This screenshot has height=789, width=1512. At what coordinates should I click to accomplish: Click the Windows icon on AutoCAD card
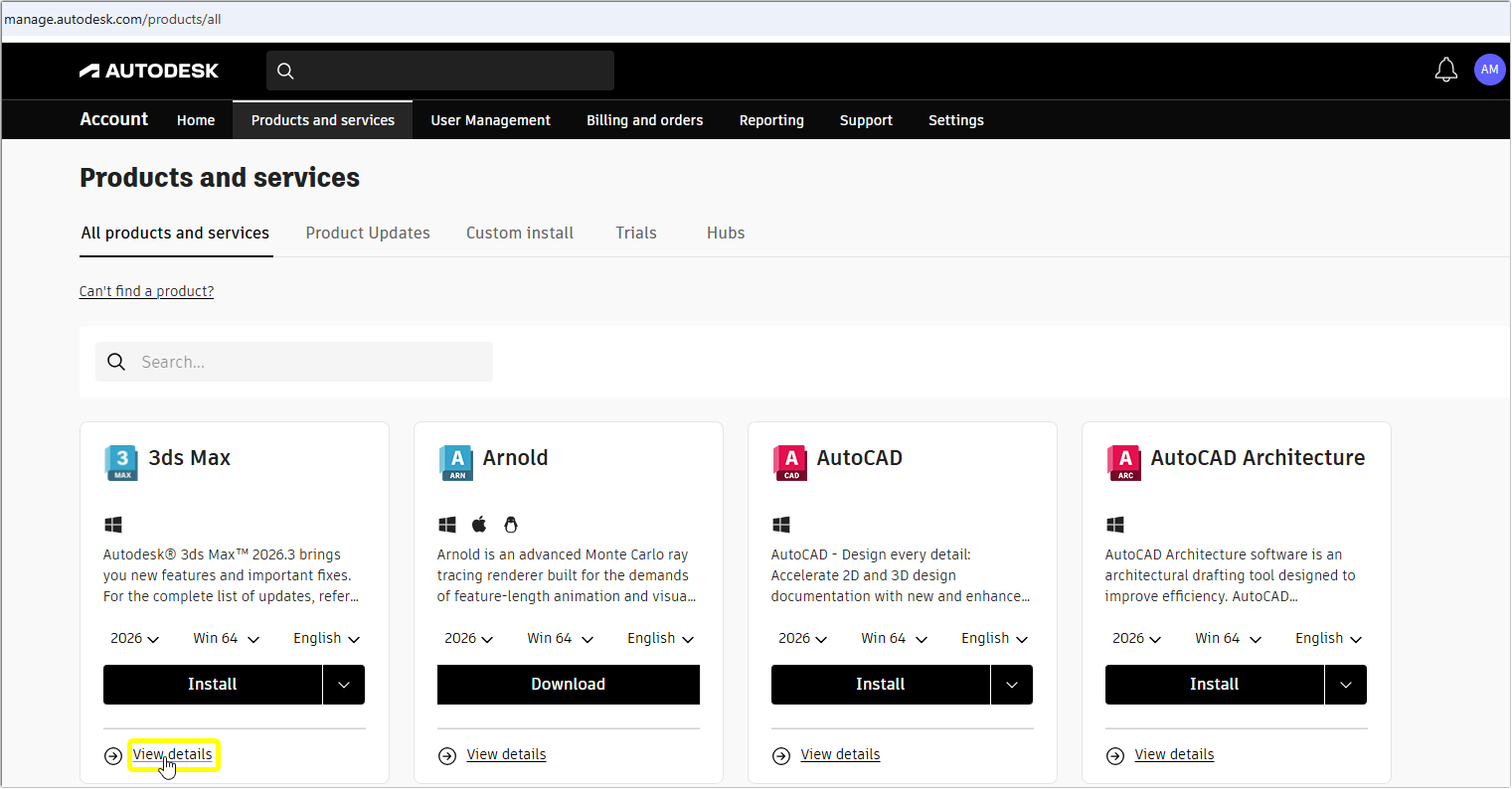(x=780, y=524)
